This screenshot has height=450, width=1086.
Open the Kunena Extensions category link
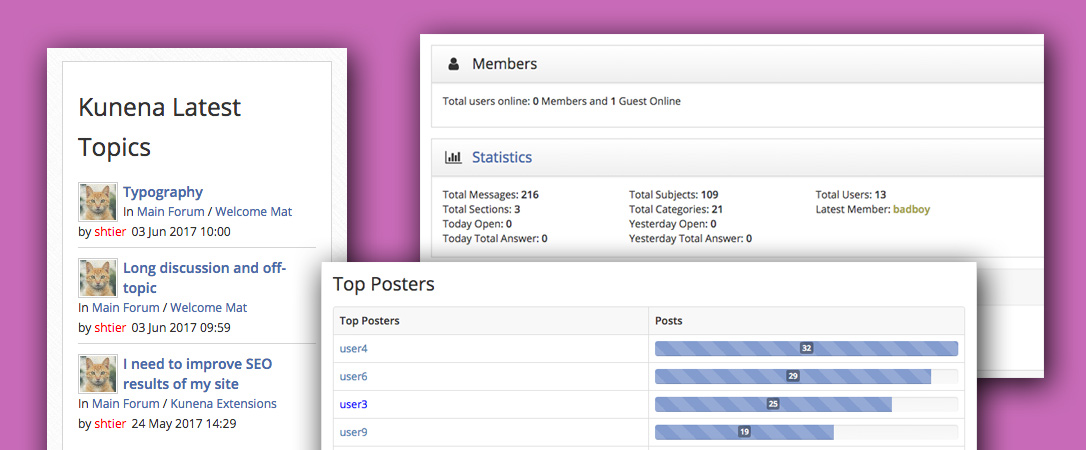click(224, 404)
